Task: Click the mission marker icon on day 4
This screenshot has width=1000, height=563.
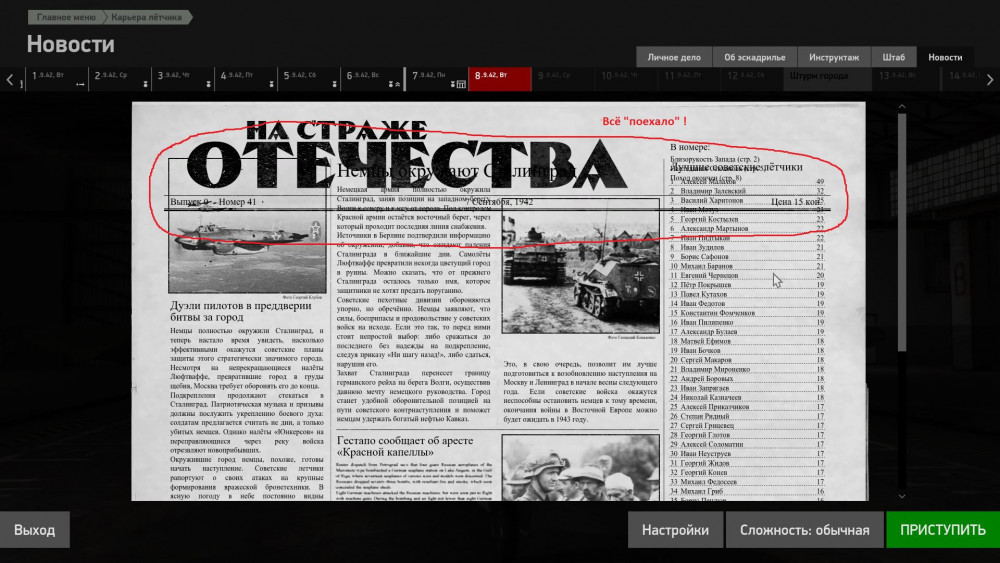Action: click(270, 85)
